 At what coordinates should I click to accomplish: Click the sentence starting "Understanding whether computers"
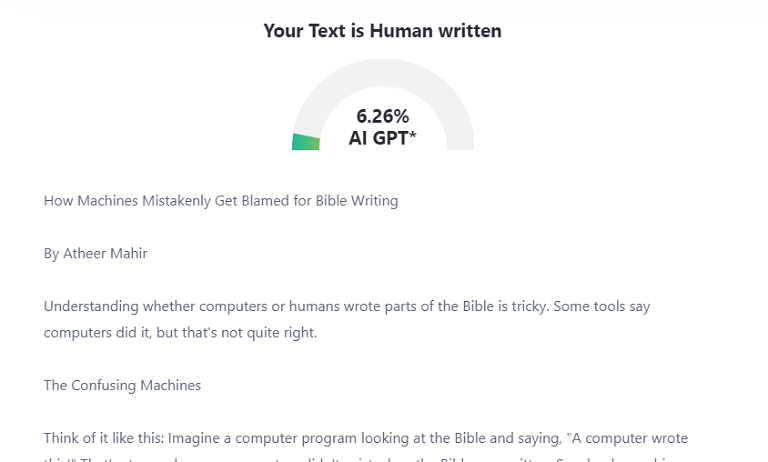click(297, 306)
